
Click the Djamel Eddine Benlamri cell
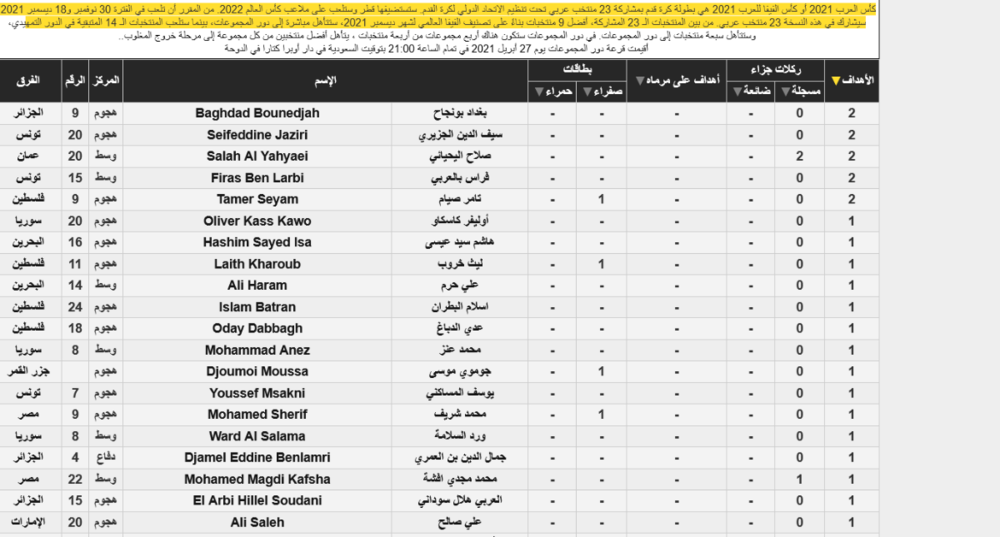pos(257,458)
